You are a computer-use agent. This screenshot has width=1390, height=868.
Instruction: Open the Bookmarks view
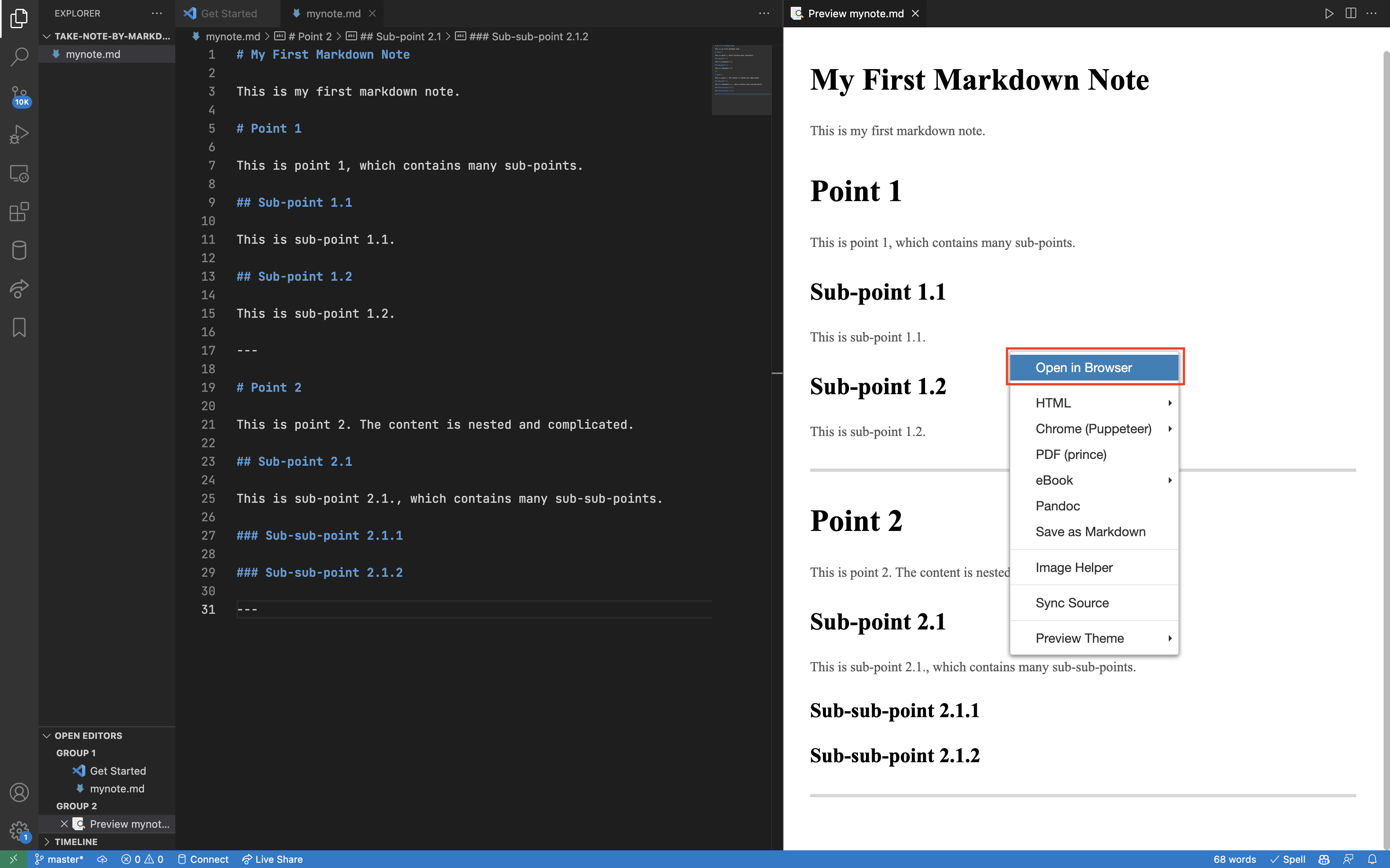(x=19, y=327)
